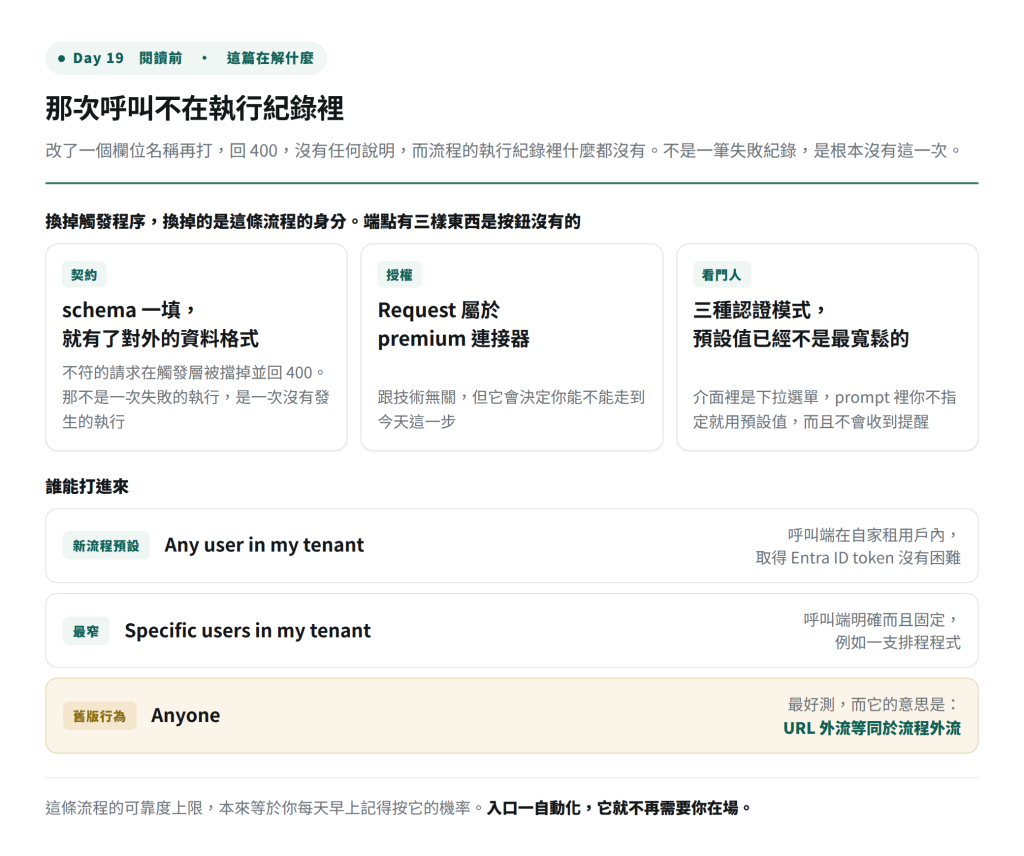Click the "新流程預設" tag
The image size is (1024, 856).
click(106, 546)
